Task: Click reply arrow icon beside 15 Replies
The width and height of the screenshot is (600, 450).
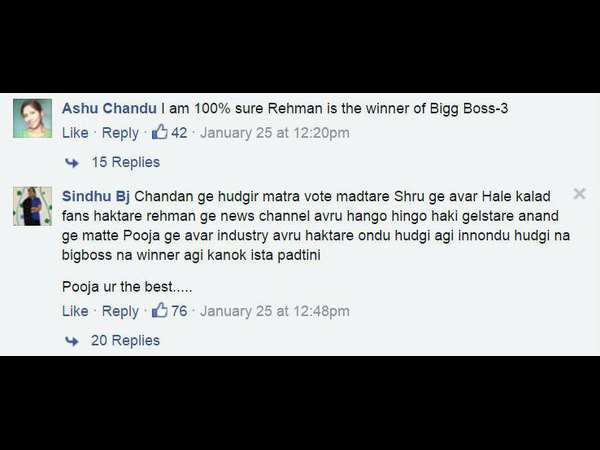Action: coord(72,163)
